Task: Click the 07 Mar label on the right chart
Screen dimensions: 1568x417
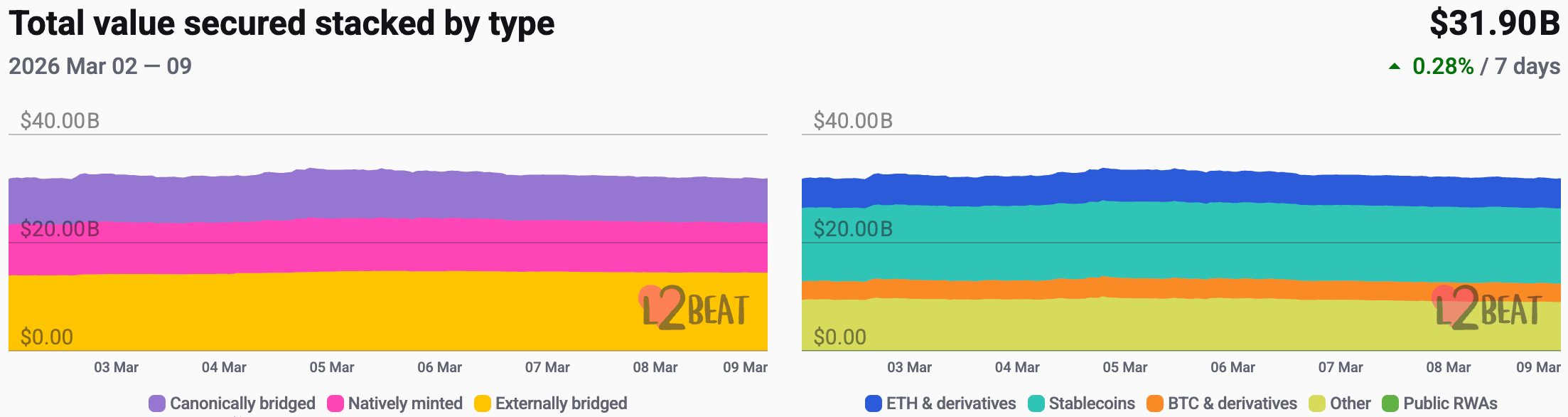Action: click(1341, 367)
